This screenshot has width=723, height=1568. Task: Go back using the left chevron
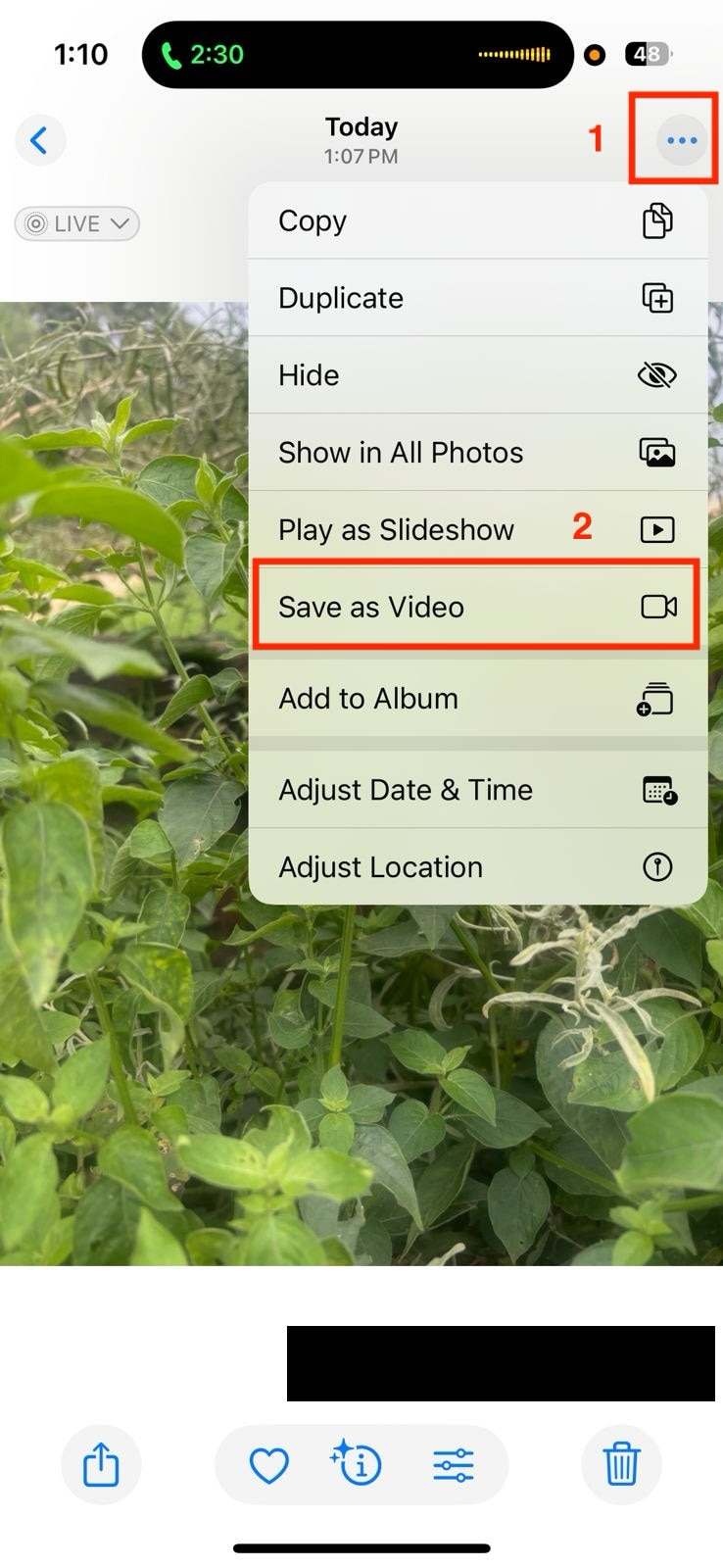point(40,140)
